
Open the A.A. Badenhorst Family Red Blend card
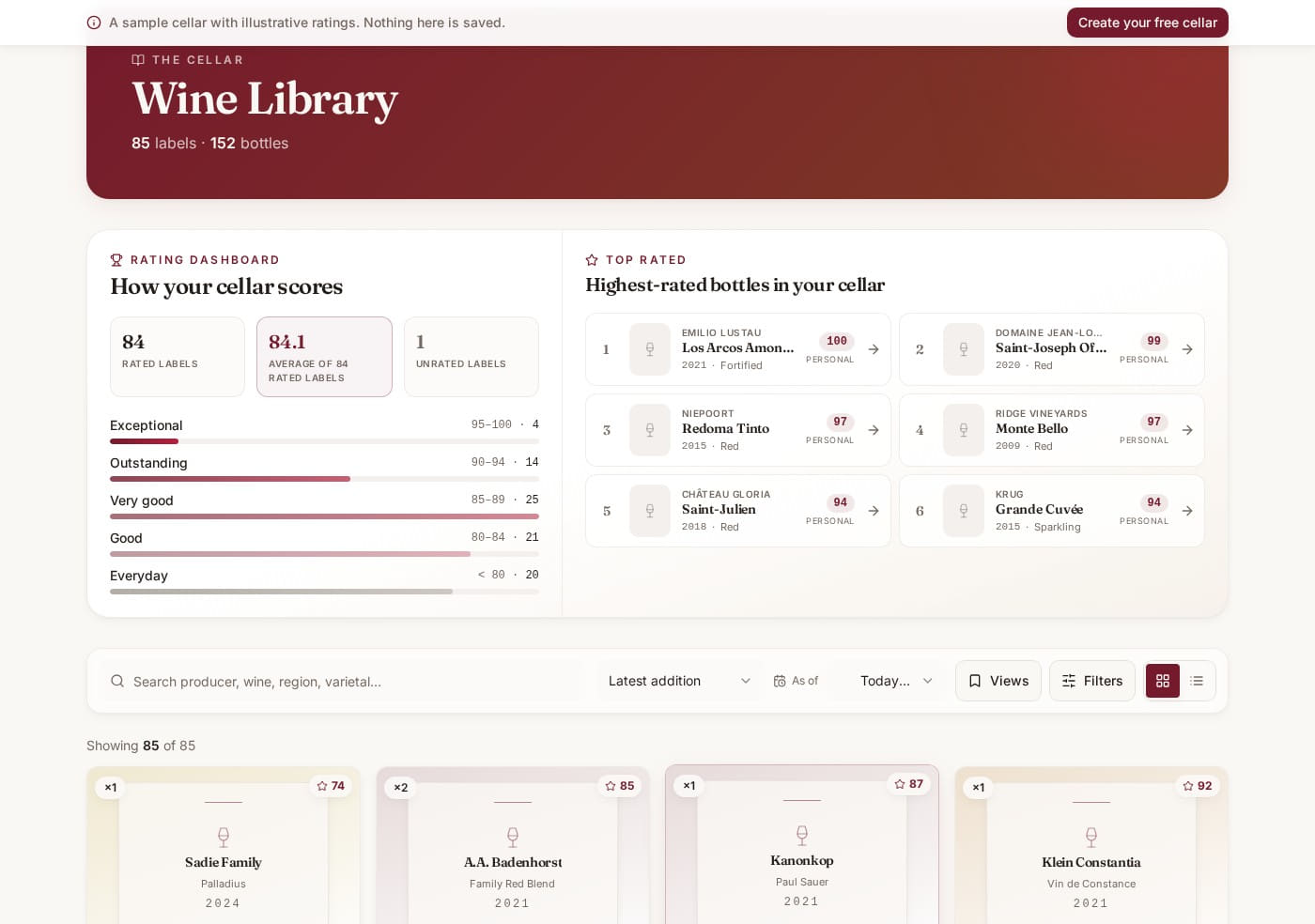tap(513, 846)
